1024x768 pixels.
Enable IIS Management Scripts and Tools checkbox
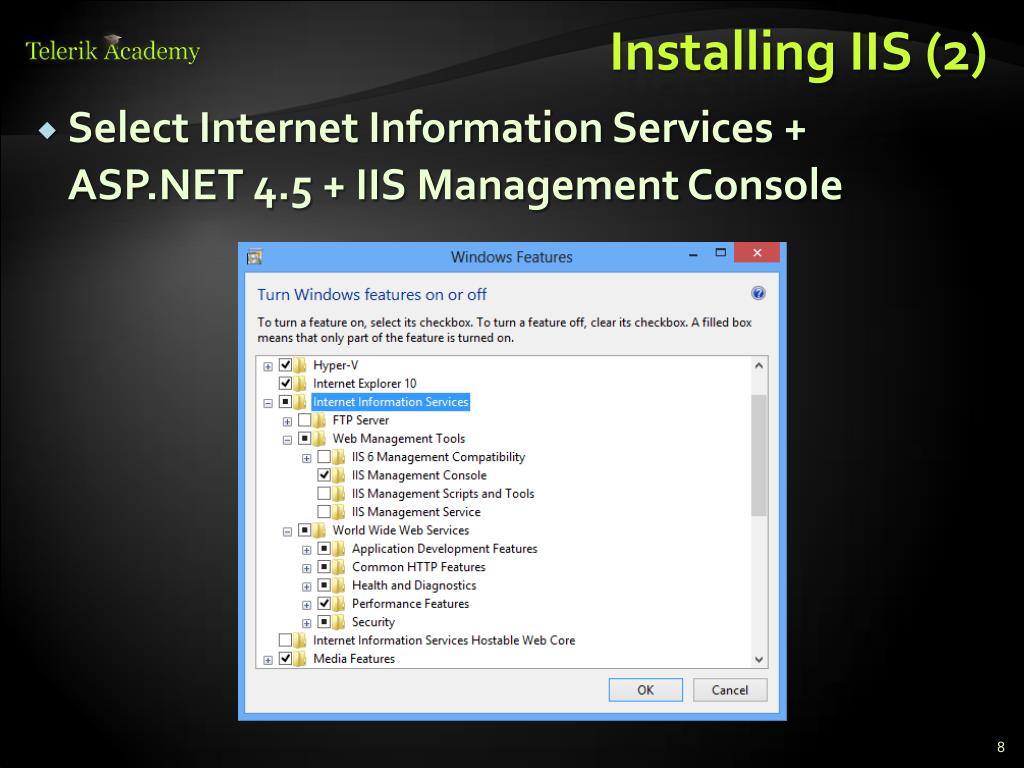324,492
